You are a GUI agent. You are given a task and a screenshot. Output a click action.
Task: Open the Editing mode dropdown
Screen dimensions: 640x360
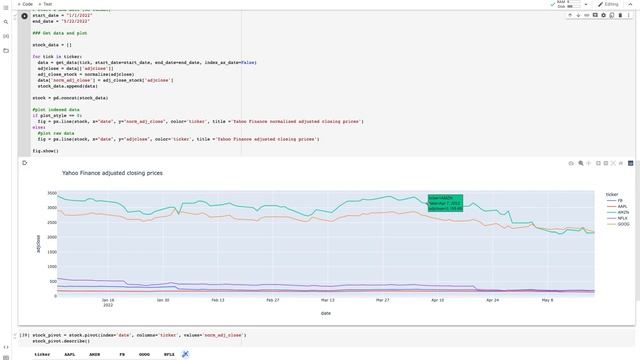coord(608,4)
